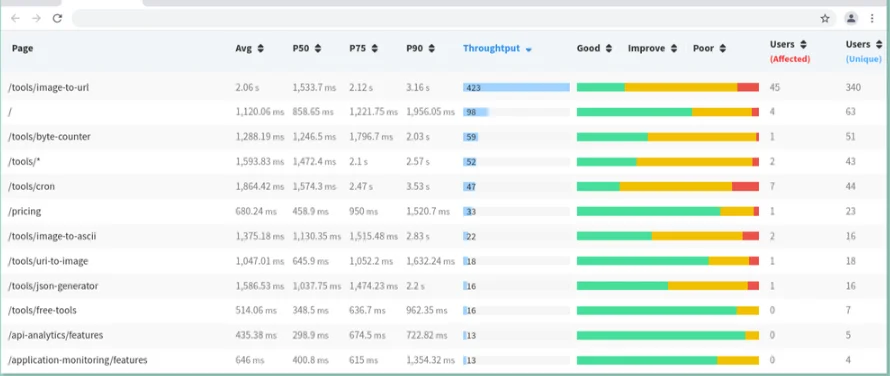890x376 pixels.
Task: Select the /api-analytics/features page
Action: tap(56, 335)
